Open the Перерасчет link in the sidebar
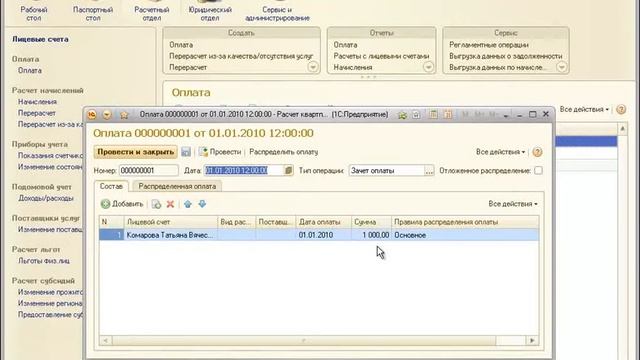This screenshot has height=360, width=640. pos(37,113)
